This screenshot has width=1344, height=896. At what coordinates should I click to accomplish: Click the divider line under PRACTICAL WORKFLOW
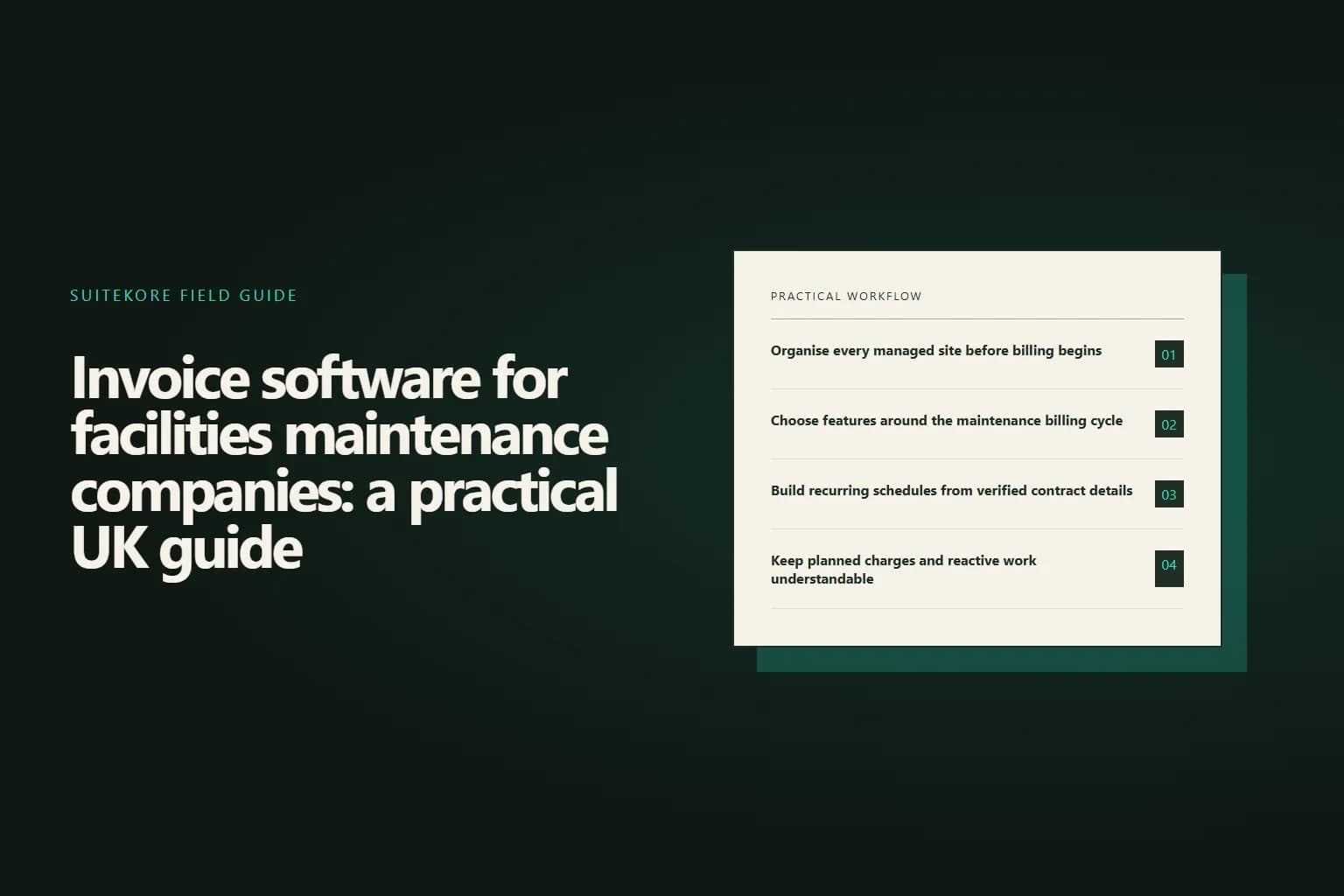pyautogui.click(x=976, y=318)
